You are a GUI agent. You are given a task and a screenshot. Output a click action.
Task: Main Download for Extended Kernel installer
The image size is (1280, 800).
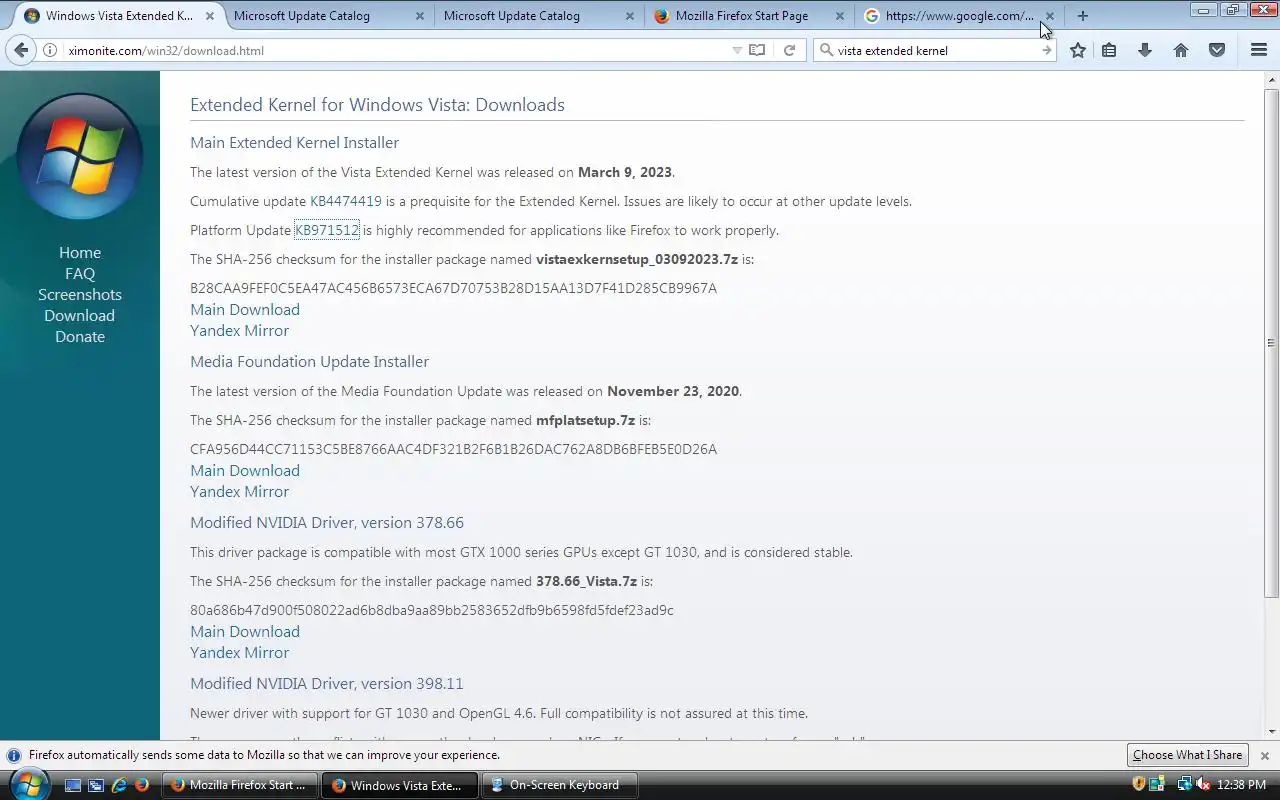coord(245,309)
